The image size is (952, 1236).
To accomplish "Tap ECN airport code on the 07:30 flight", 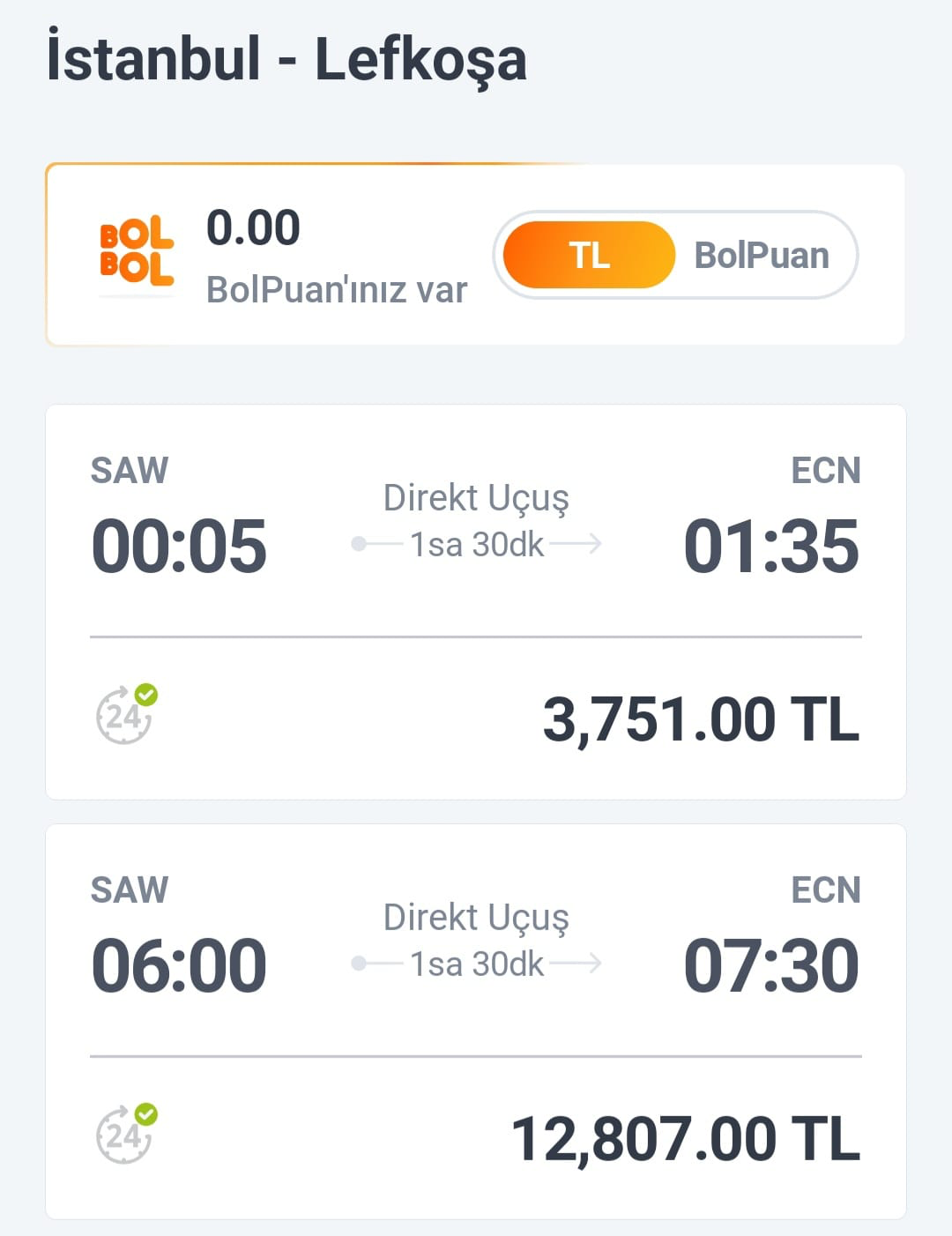I will click(825, 890).
